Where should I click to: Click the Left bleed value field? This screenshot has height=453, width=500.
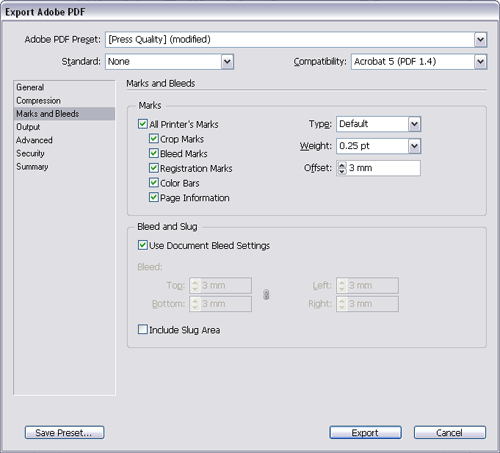tap(372, 286)
